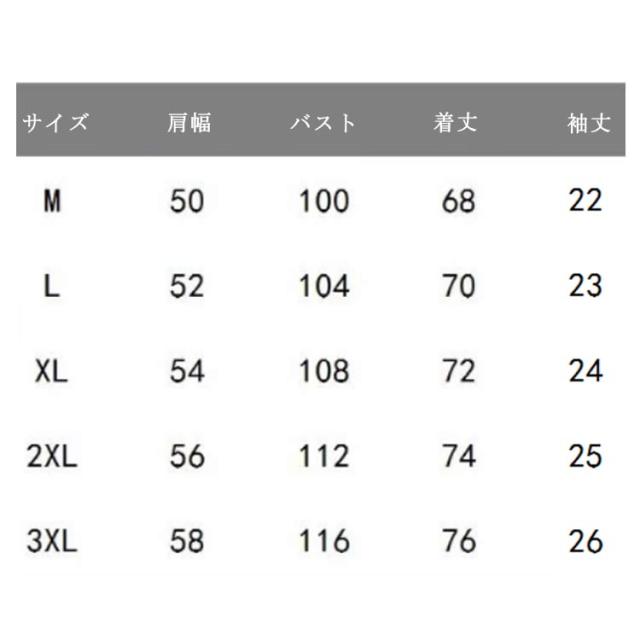Image resolution: width=640 pixels, height=640 pixels.
Task: Select the バスト column header
Action: pyautogui.click(x=323, y=124)
